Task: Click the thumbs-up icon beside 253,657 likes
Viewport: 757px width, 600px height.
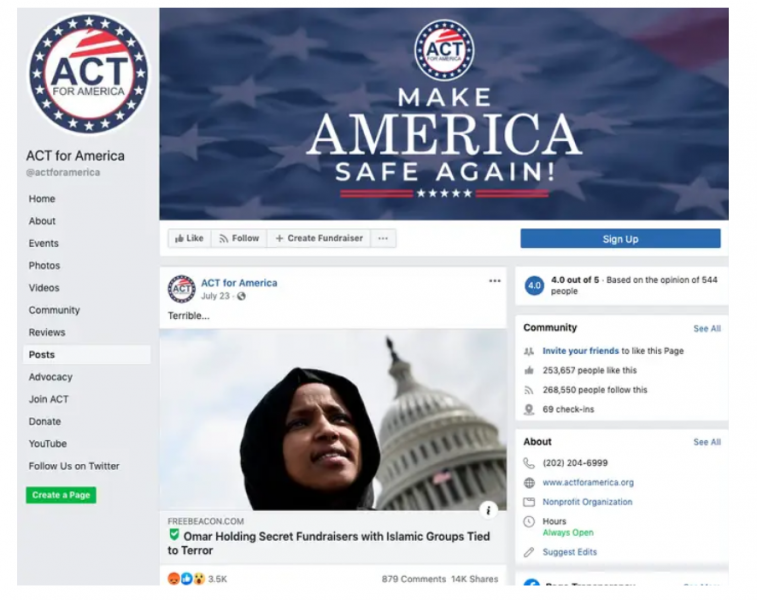Action: click(x=529, y=371)
